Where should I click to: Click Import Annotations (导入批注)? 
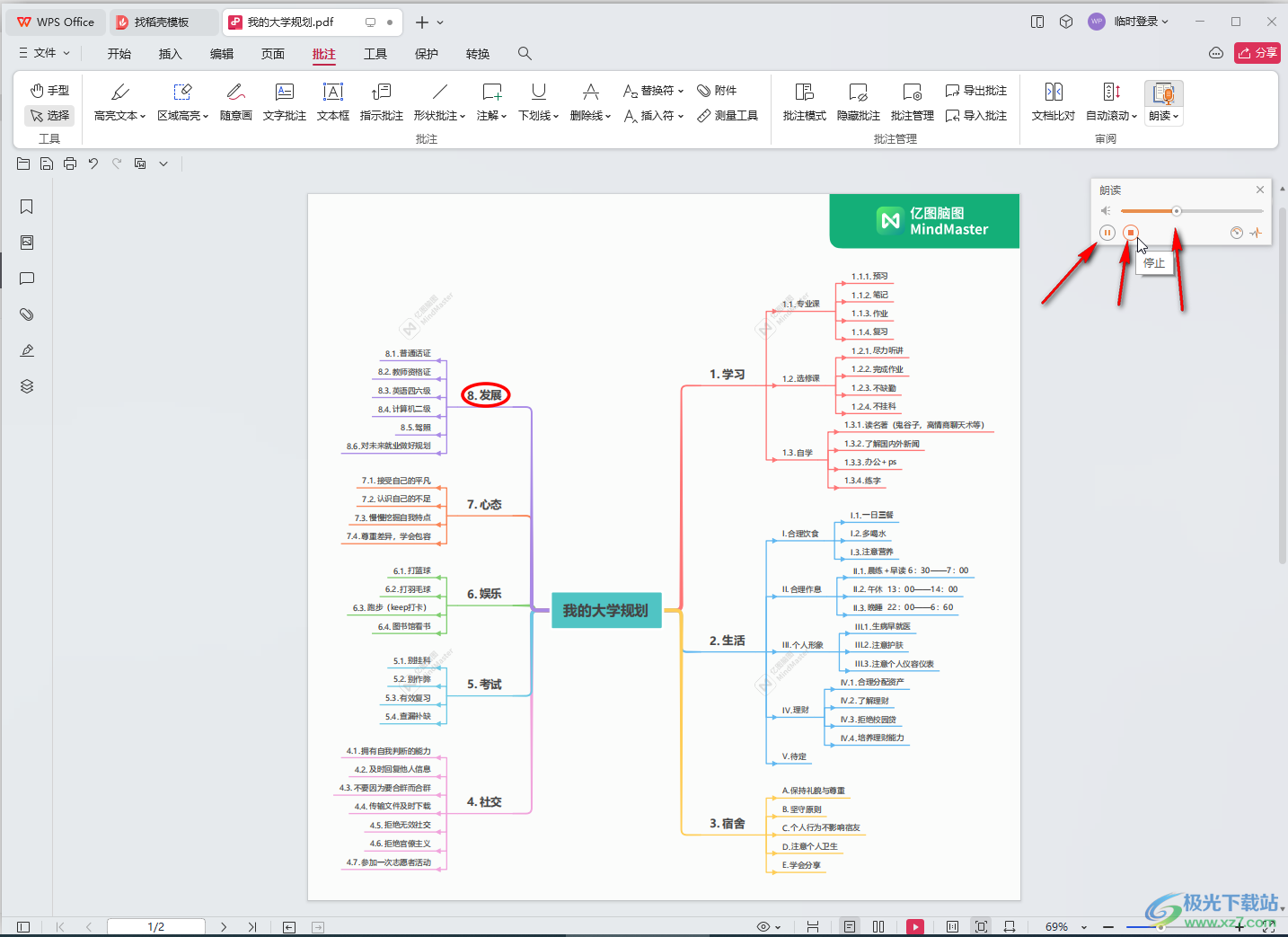pos(976,115)
